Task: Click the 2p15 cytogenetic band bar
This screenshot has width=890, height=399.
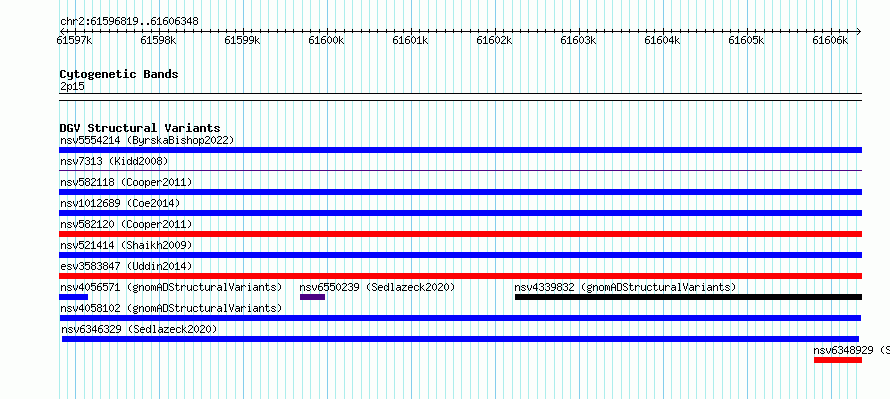Action: [x=460, y=97]
